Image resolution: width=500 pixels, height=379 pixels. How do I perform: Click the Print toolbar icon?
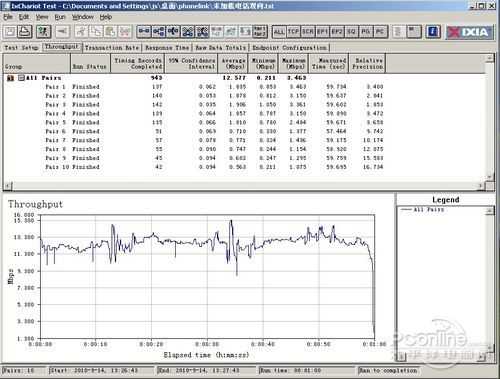click(24, 32)
